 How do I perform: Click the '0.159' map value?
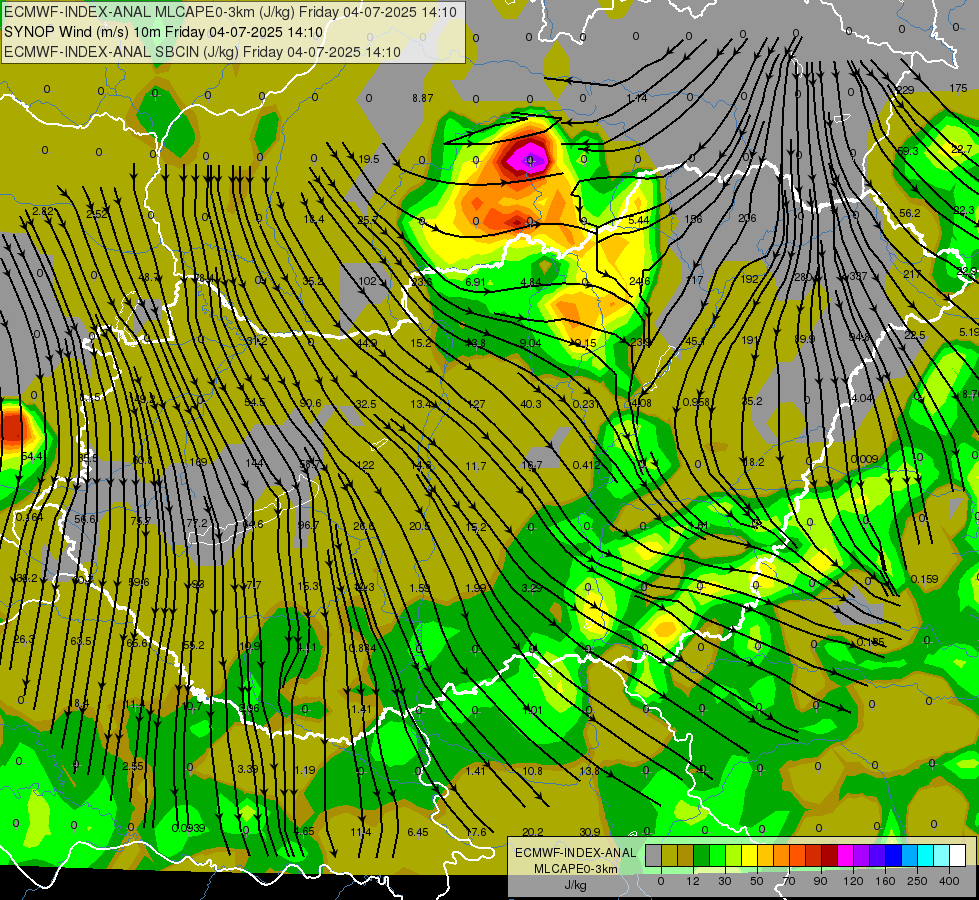(x=925, y=579)
